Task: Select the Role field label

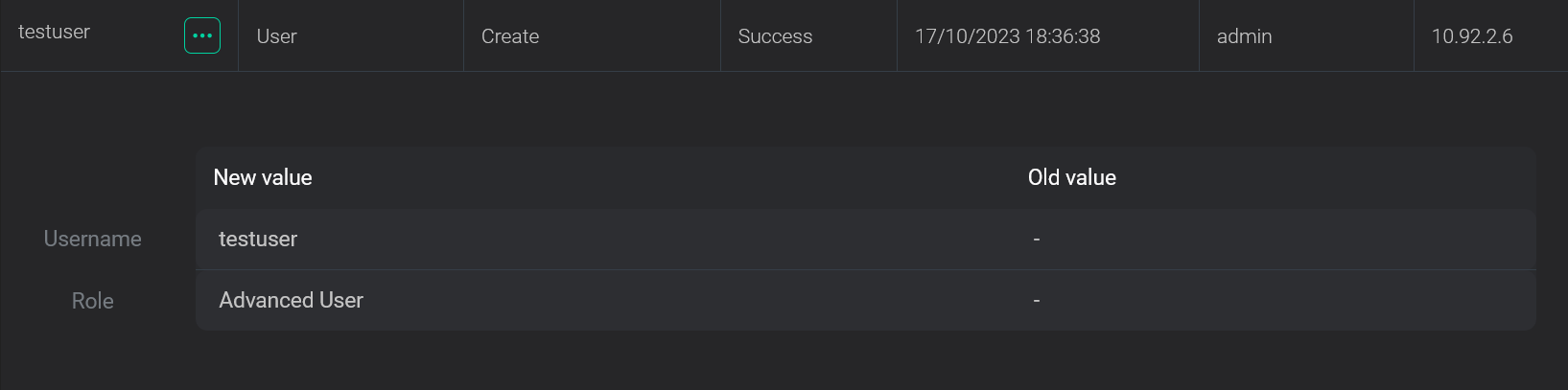Action: pyautogui.click(x=92, y=301)
